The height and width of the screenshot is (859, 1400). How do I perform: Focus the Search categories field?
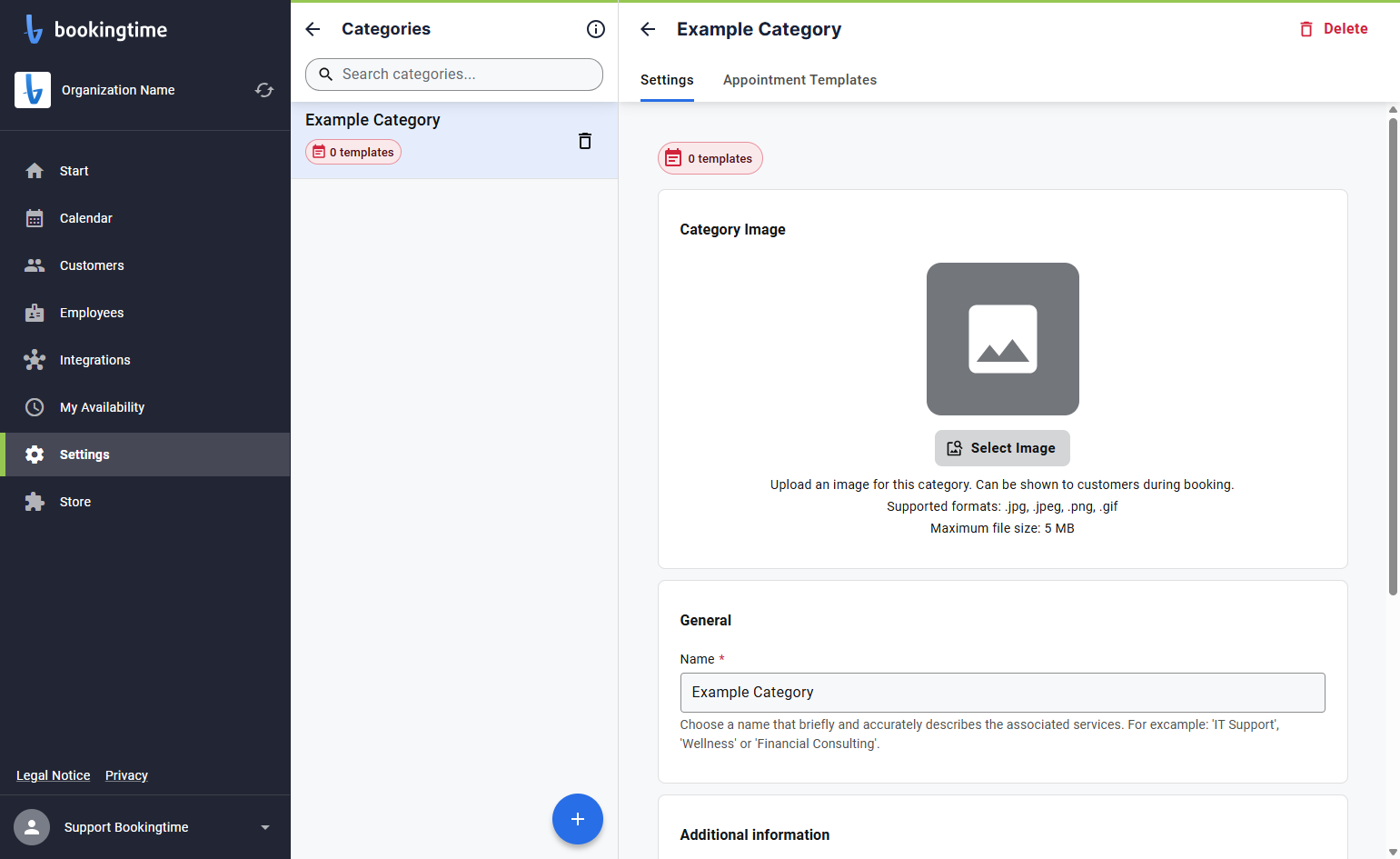coord(454,75)
